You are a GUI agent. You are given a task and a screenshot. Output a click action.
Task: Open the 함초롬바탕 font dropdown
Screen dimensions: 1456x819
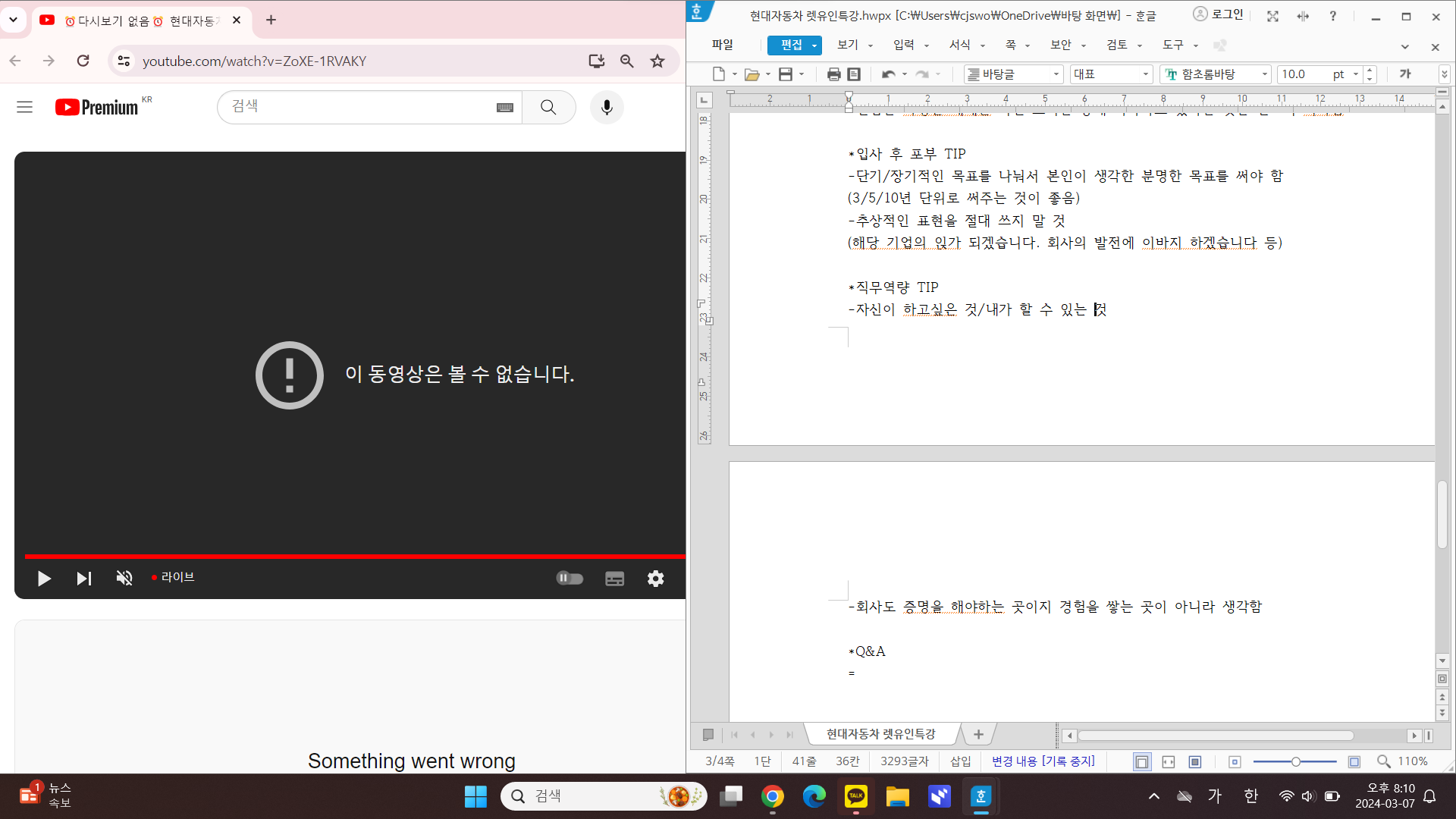[x=1265, y=74]
